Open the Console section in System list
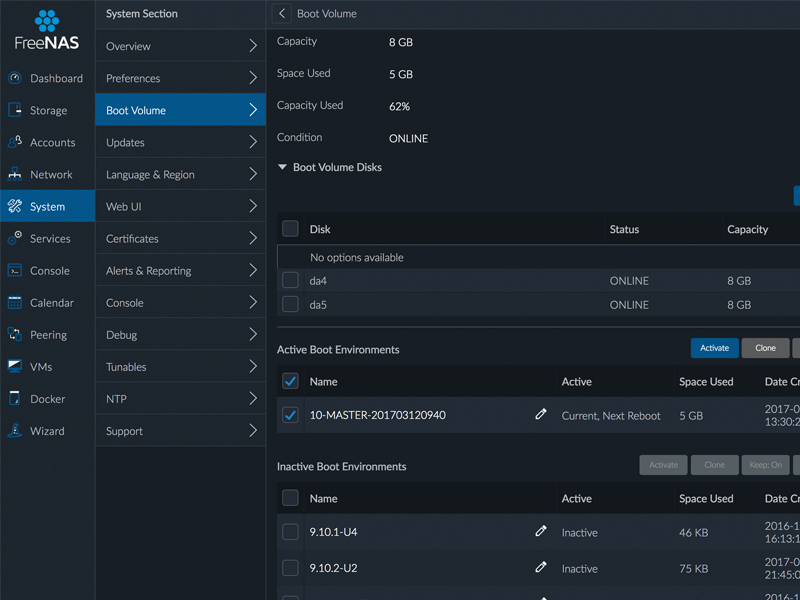 pyautogui.click(x=181, y=303)
